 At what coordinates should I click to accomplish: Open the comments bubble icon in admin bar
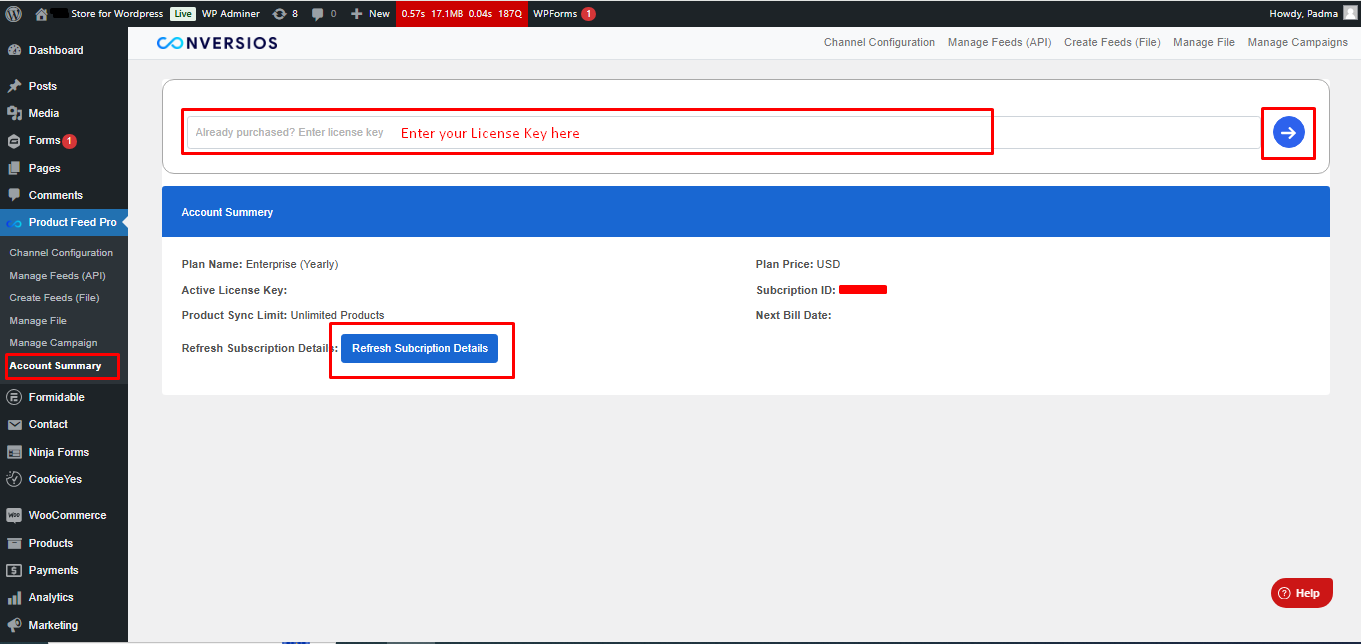pos(318,14)
